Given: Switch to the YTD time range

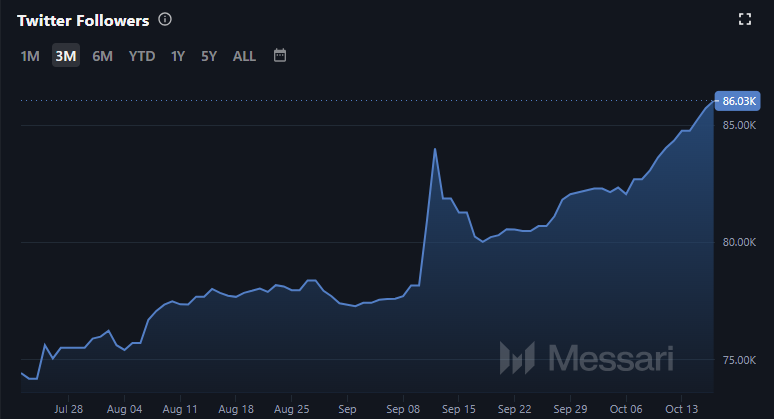Looking at the screenshot, I should (x=142, y=56).
